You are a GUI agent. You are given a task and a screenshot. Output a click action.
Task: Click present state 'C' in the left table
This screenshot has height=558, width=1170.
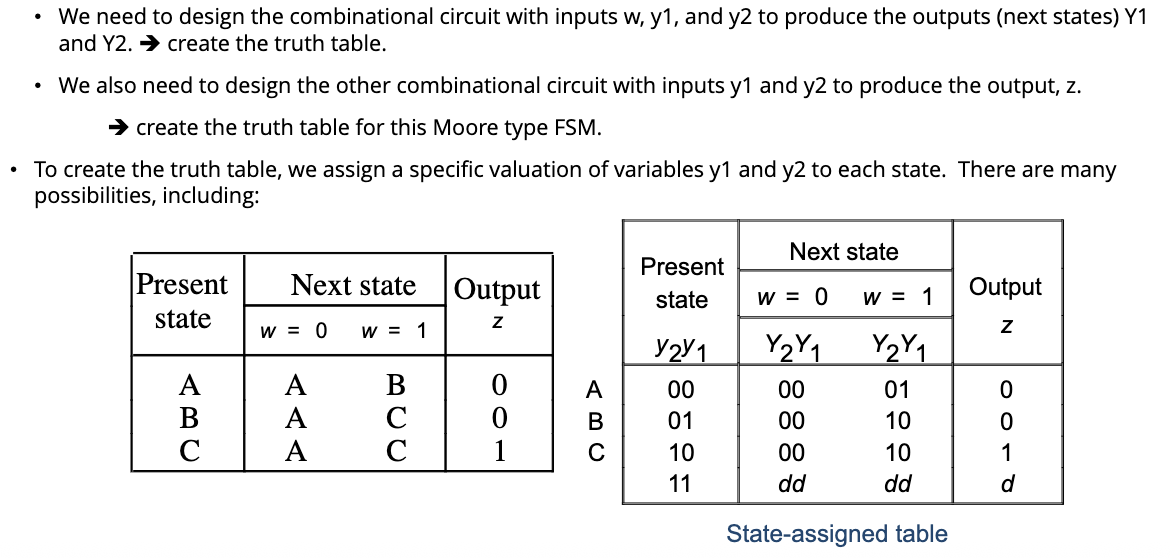click(x=190, y=451)
